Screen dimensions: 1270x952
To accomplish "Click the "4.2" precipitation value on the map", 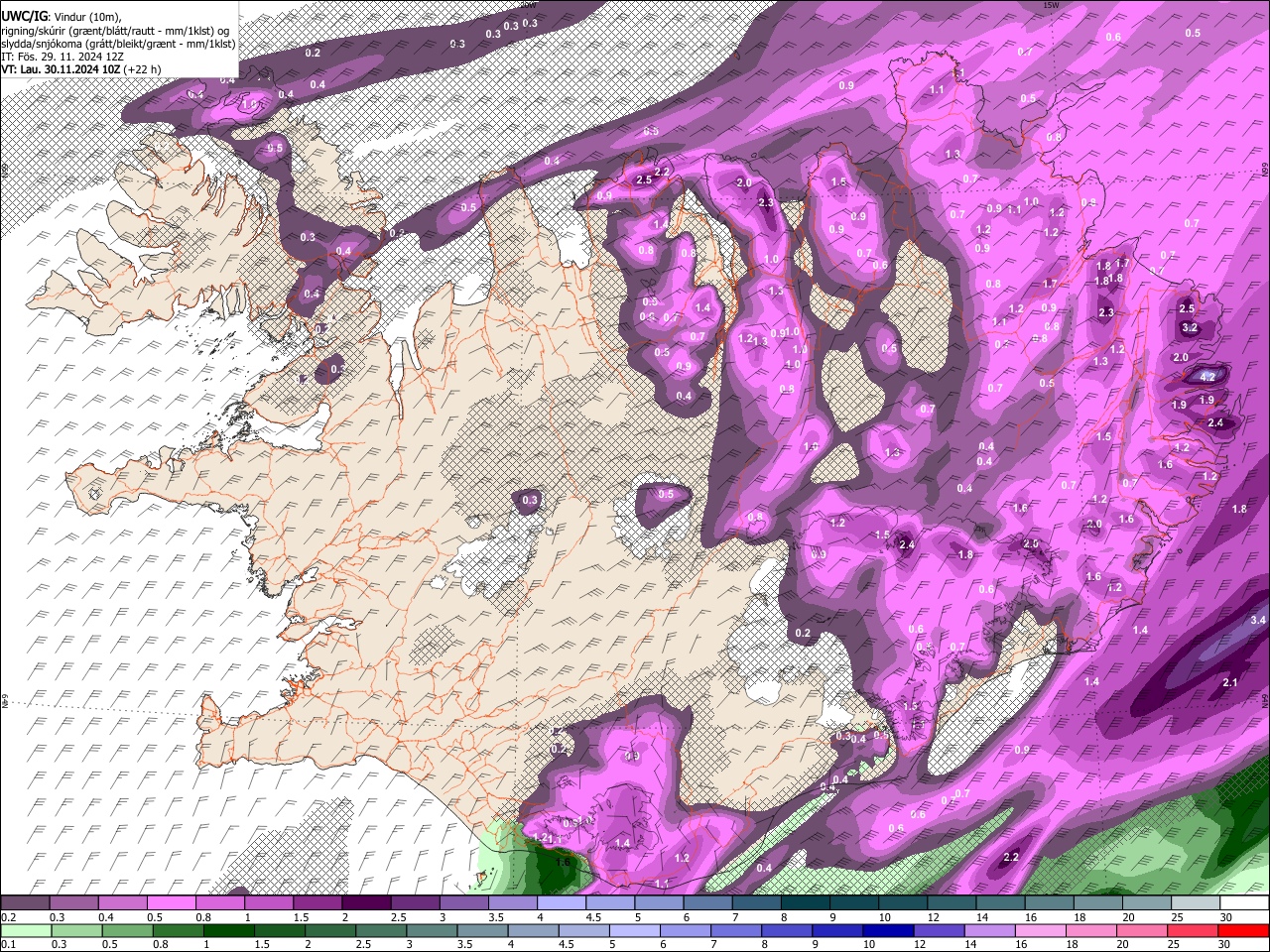I will [1207, 377].
